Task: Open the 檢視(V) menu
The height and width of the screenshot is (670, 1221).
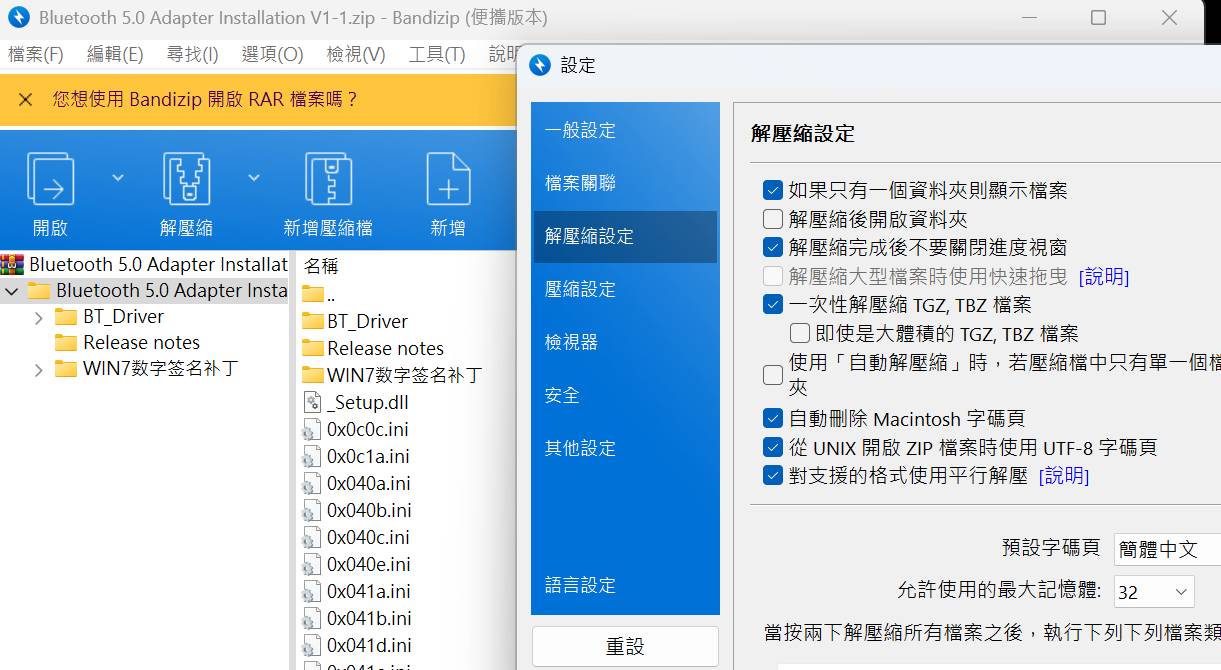Action: click(x=356, y=55)
